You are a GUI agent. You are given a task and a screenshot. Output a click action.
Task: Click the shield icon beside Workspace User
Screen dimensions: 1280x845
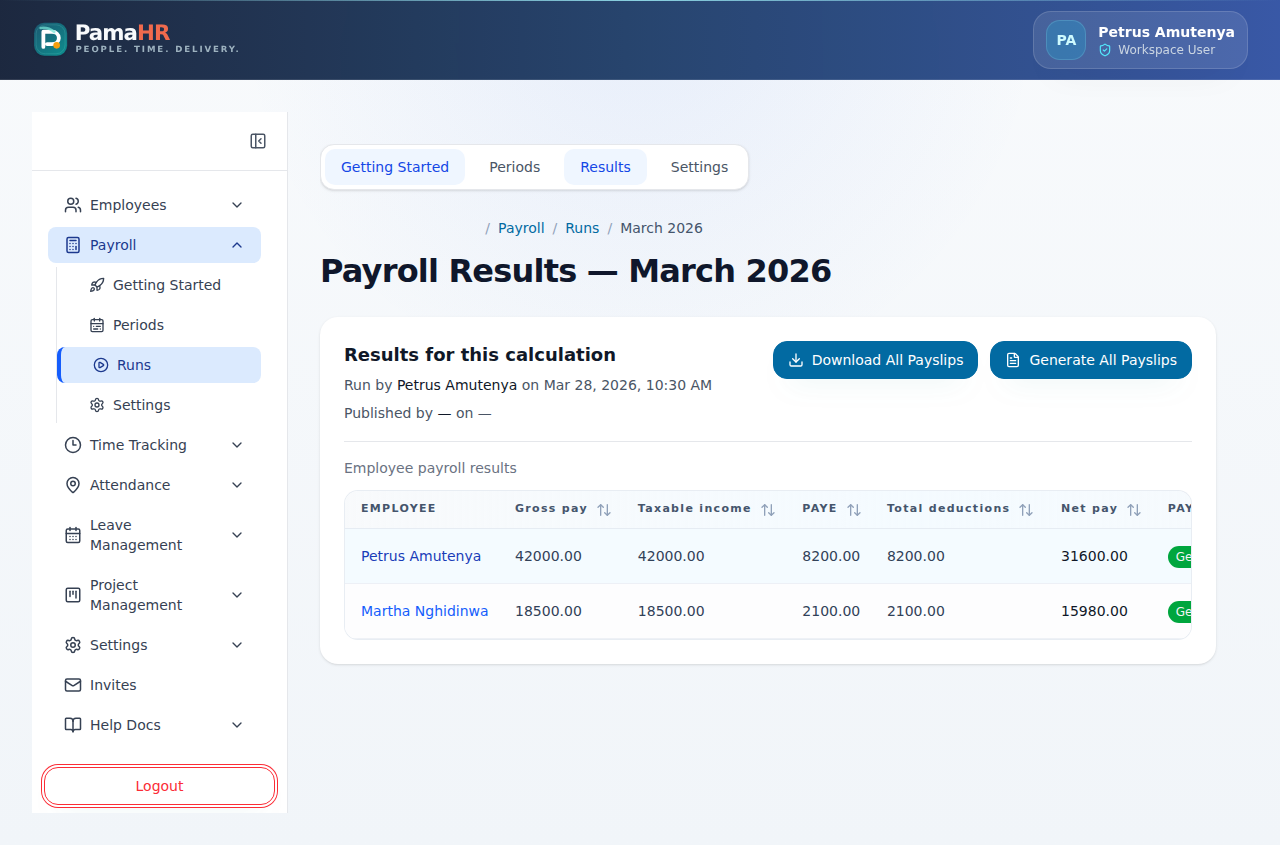[x=1105, y=50]
